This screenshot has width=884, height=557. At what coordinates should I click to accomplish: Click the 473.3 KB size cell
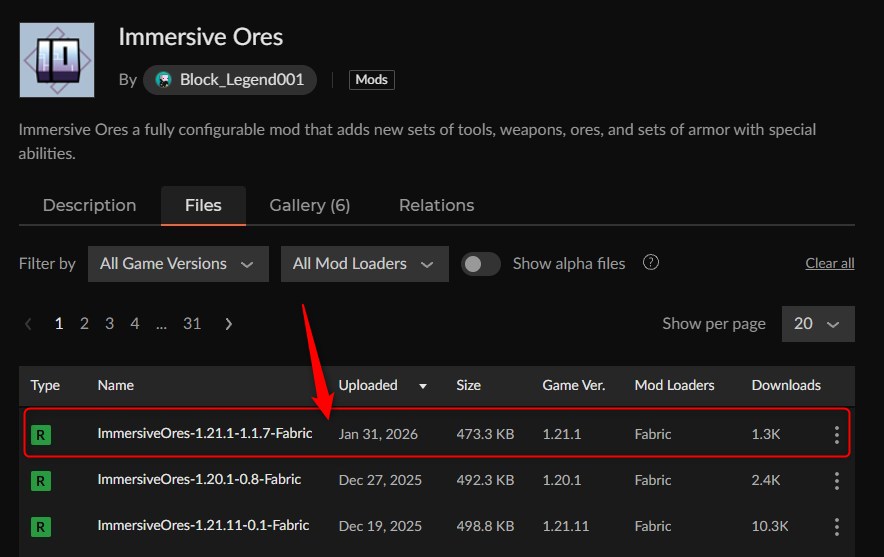click(x=485, y=434)
